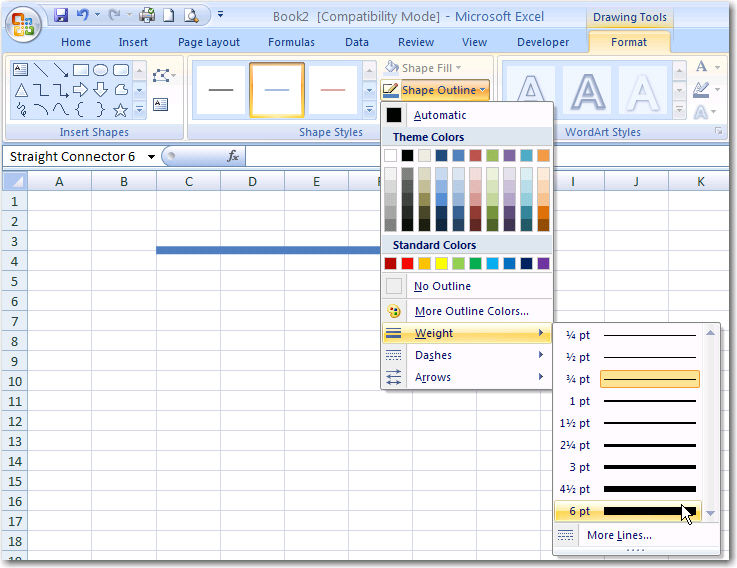Image resolution: width=737 pixels, height=568 pixels.
Task: Open the Weight submenu
Action: 466,333
